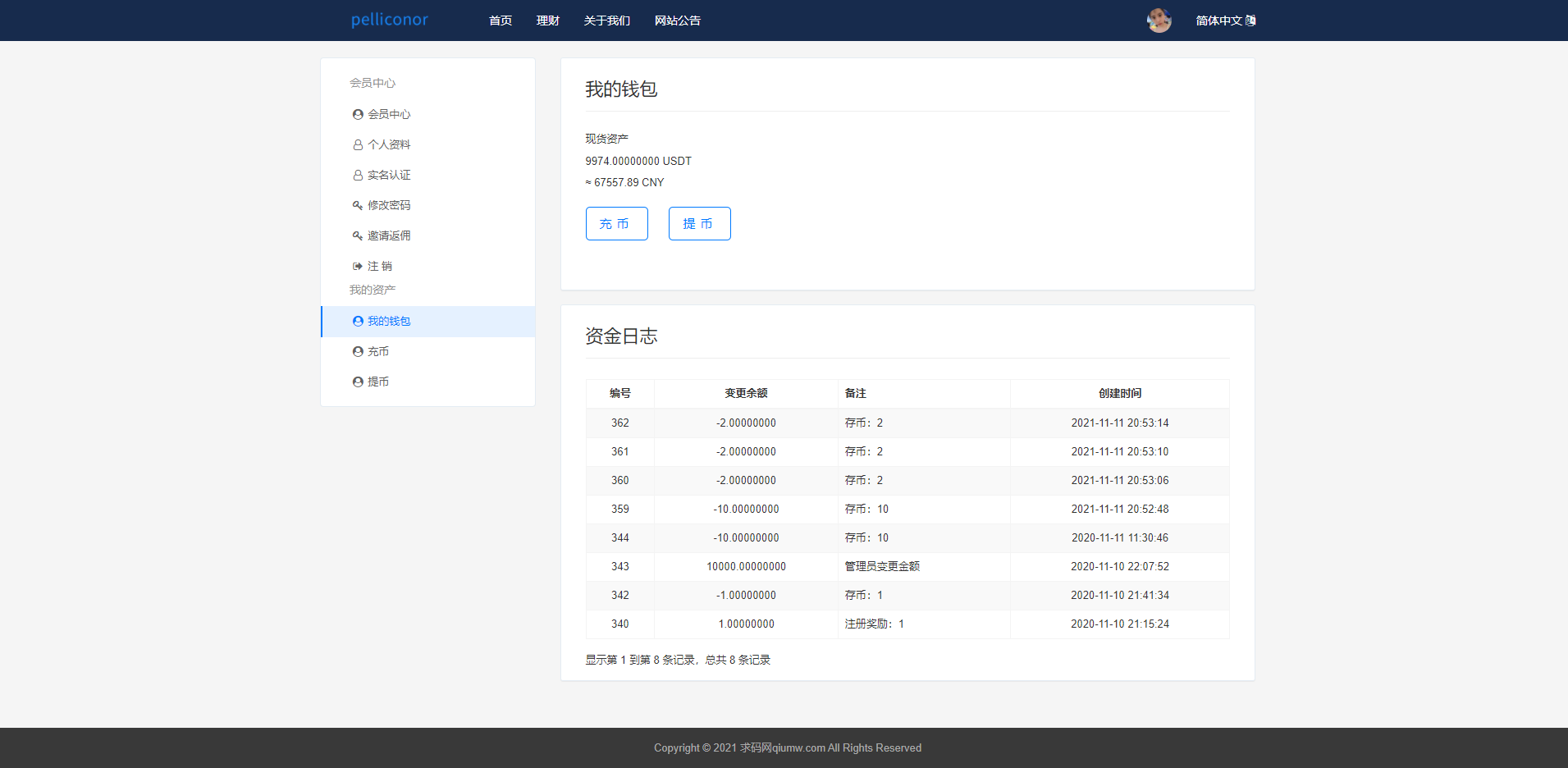Click the user icon beside 会员中心

pyautogui.click(x=358, y=115)
